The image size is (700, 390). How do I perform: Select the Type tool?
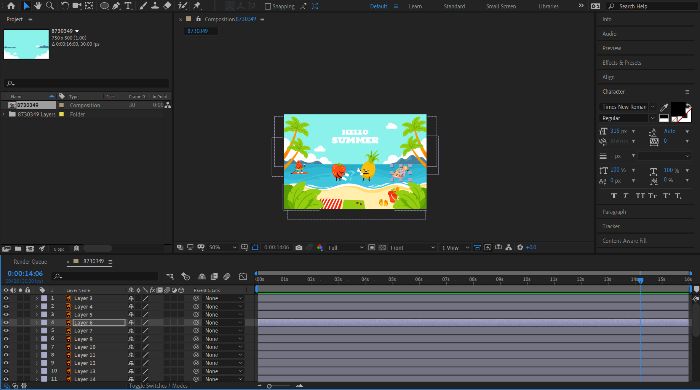(128, 6)
